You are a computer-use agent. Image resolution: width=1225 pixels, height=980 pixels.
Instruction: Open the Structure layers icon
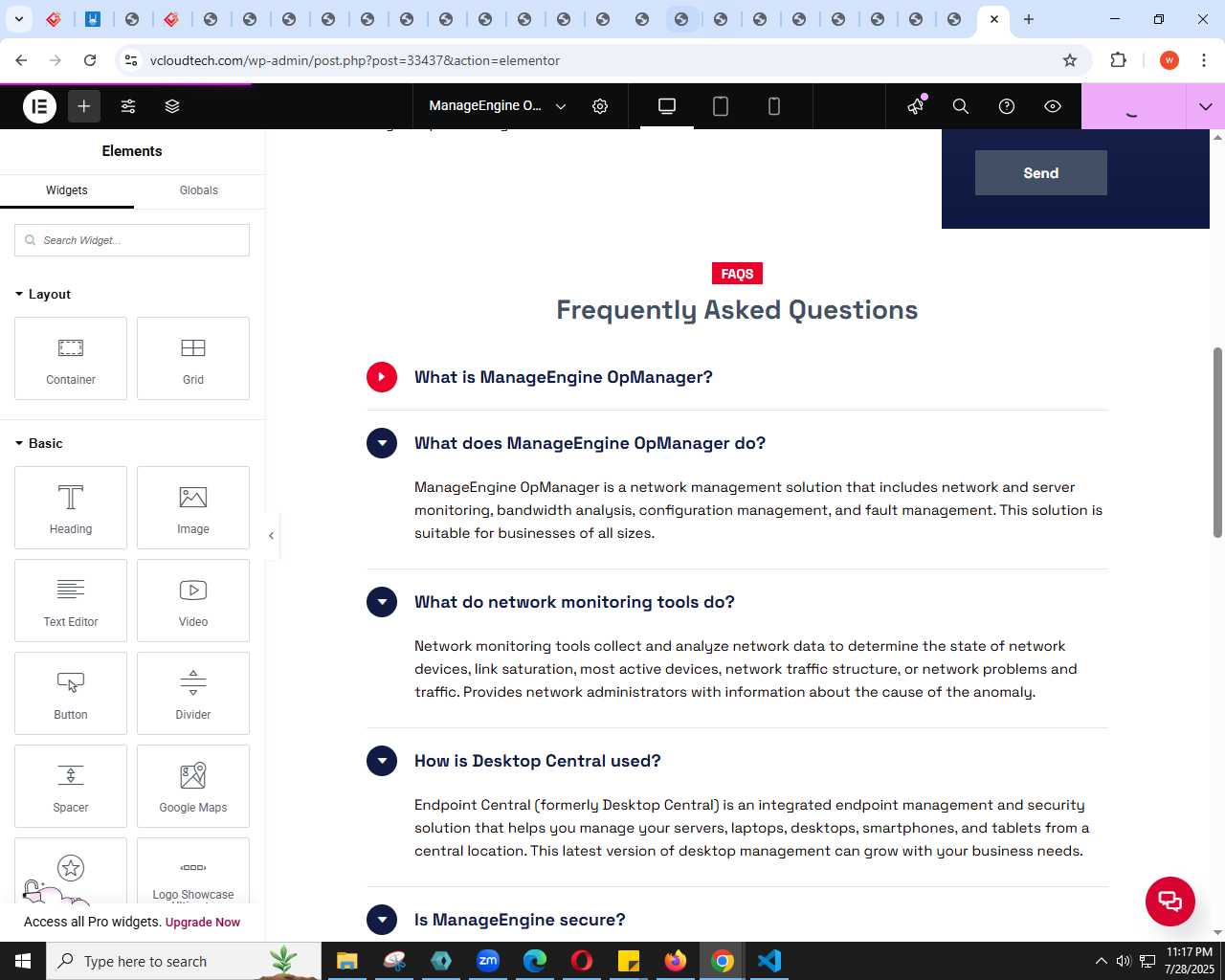tap(172, 106)
